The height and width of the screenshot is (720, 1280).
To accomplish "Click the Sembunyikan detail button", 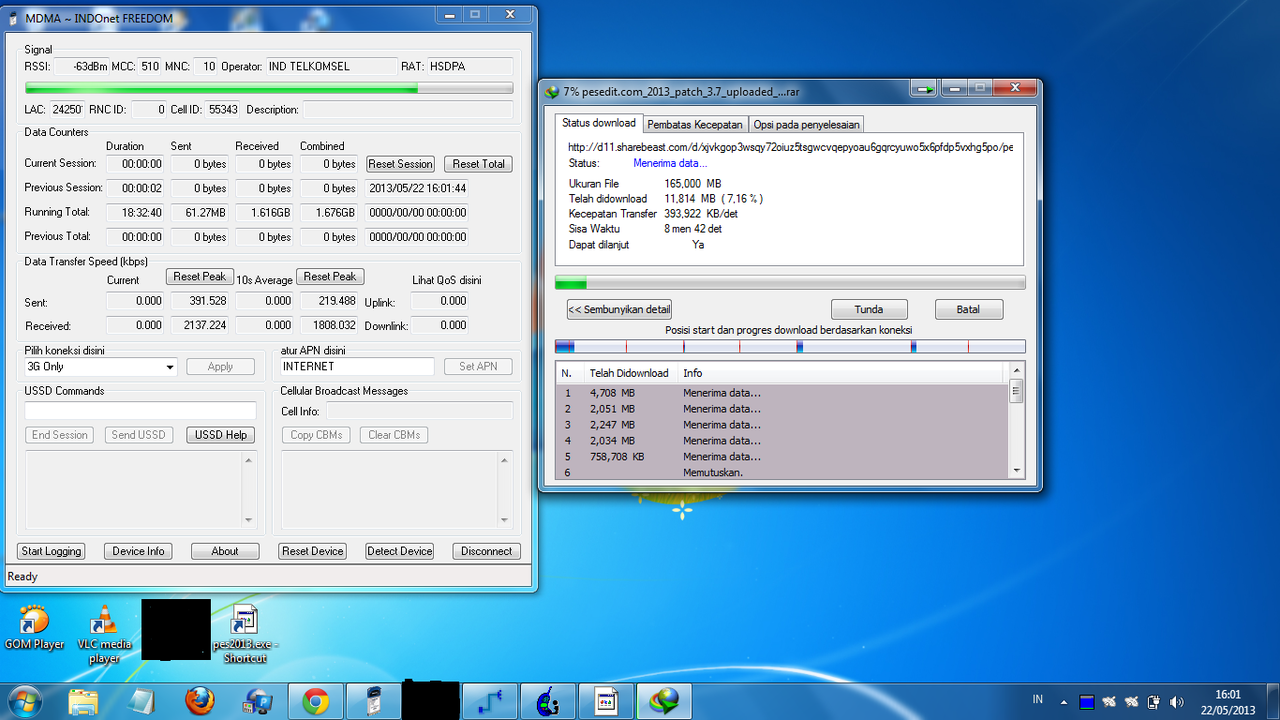I will click(x=619, y=309).
